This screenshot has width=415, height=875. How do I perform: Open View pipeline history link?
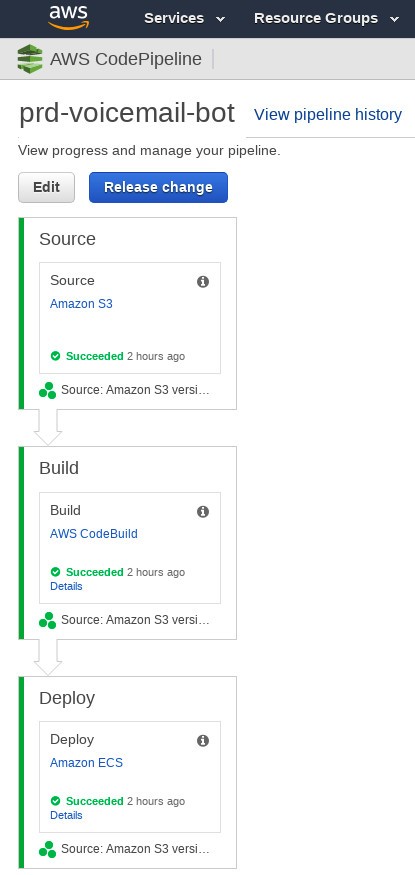tap(328, 114)
